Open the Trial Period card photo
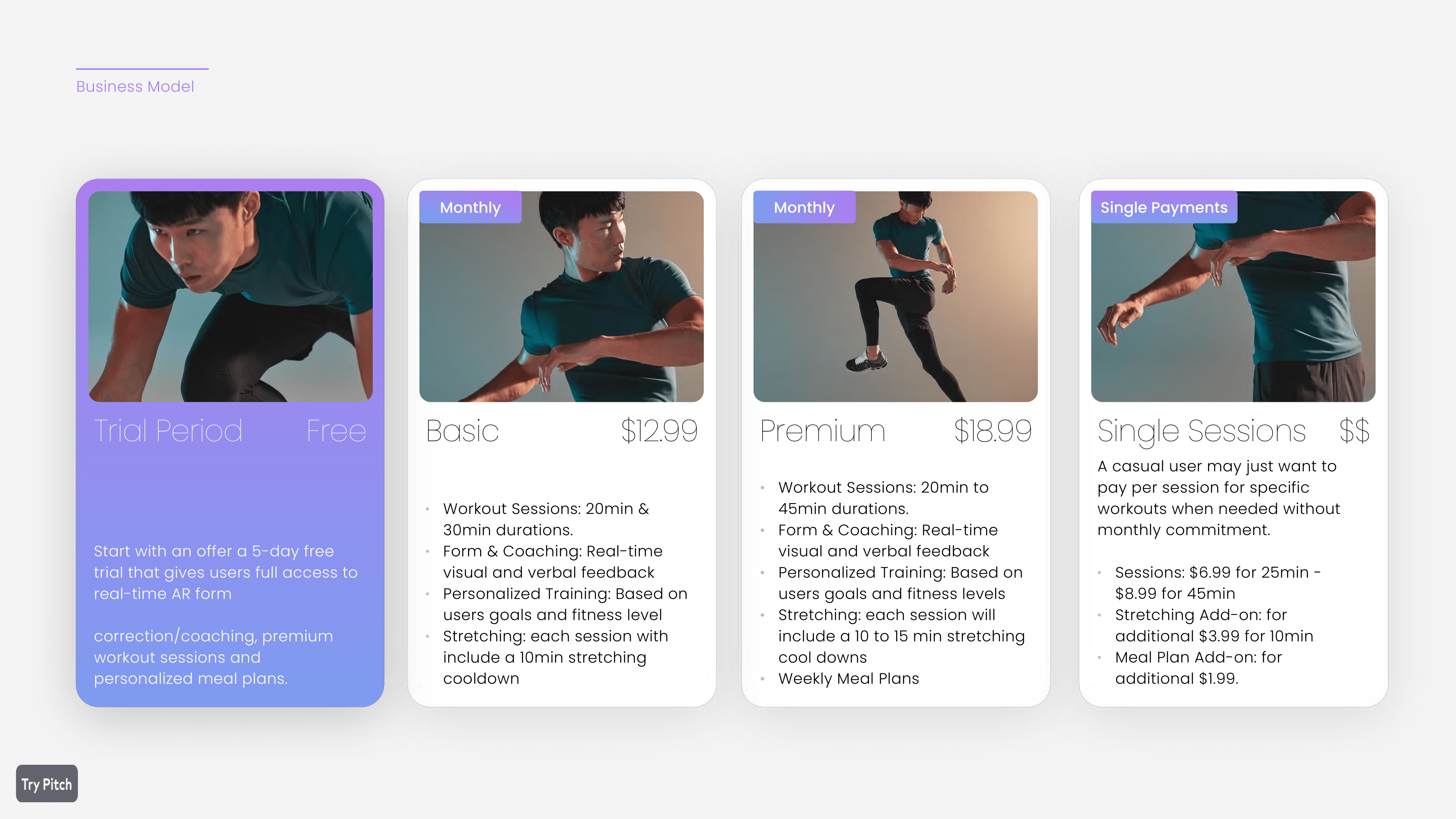The image size is (1456, 819). point(231,296)
